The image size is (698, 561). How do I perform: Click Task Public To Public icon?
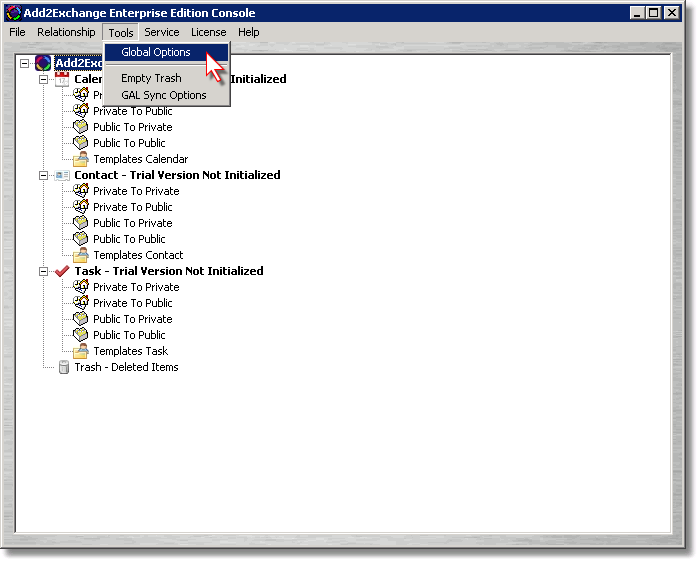pyautogui.click(x=81, y=335)
